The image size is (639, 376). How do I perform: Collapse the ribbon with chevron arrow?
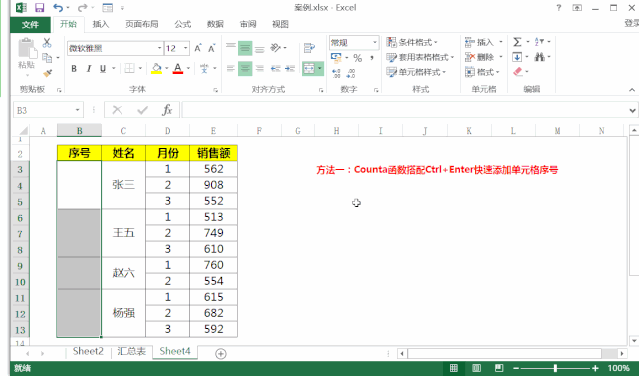coord(632,90)
